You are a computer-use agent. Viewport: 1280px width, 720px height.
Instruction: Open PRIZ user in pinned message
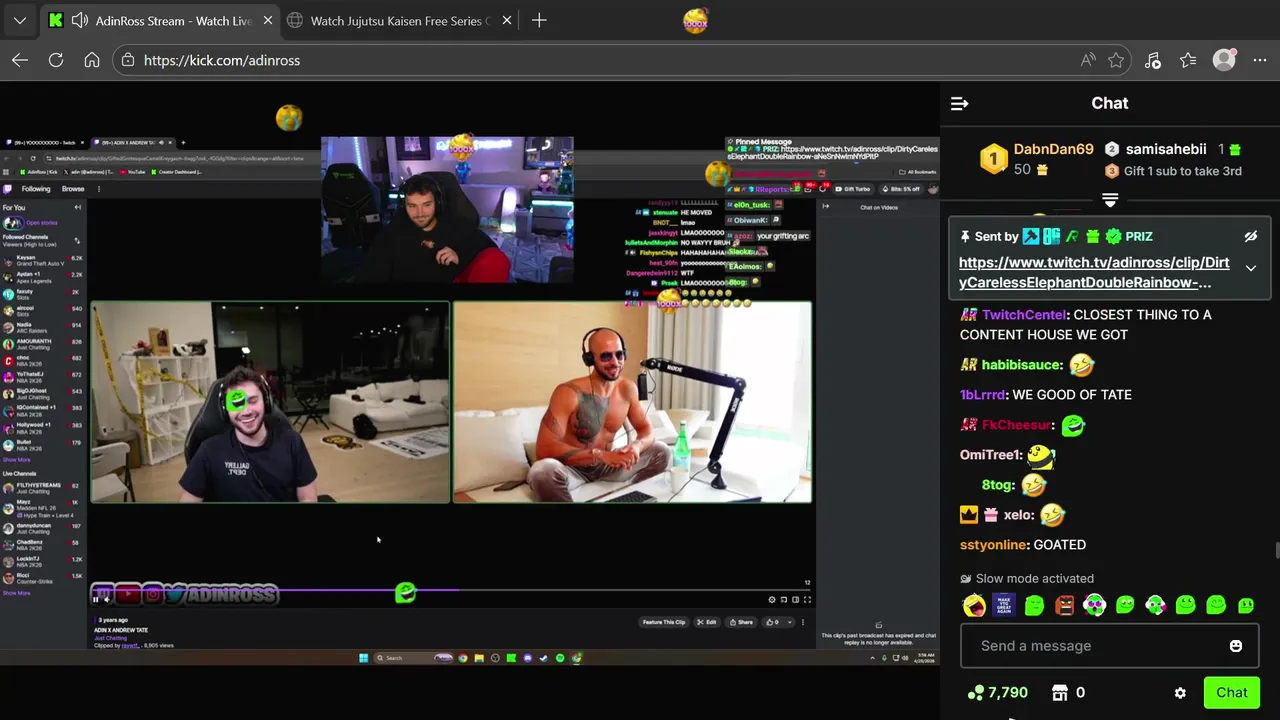[x=1138, y=237]
